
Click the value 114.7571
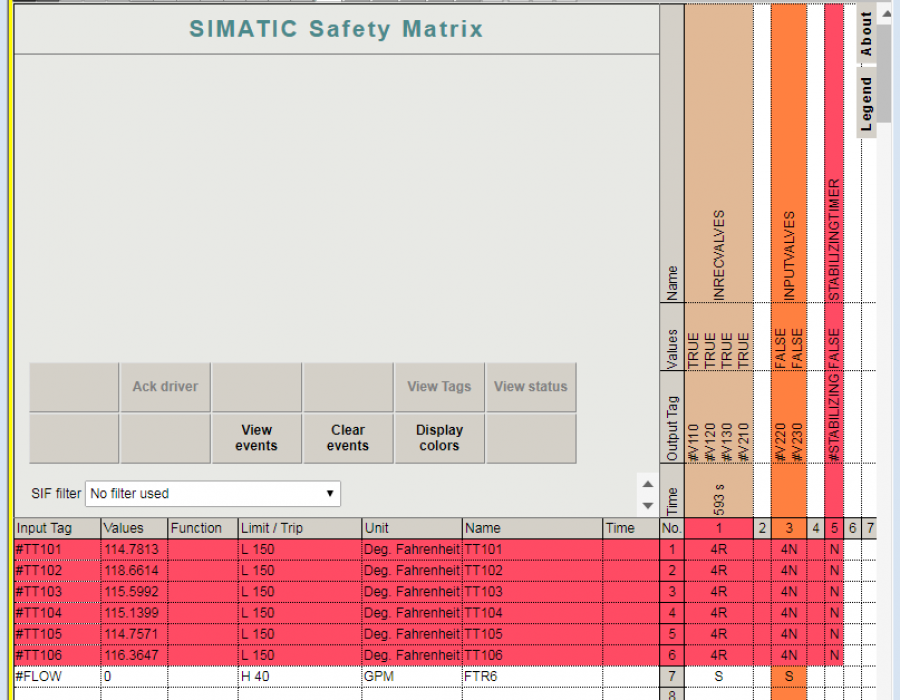tap(131, 635)
